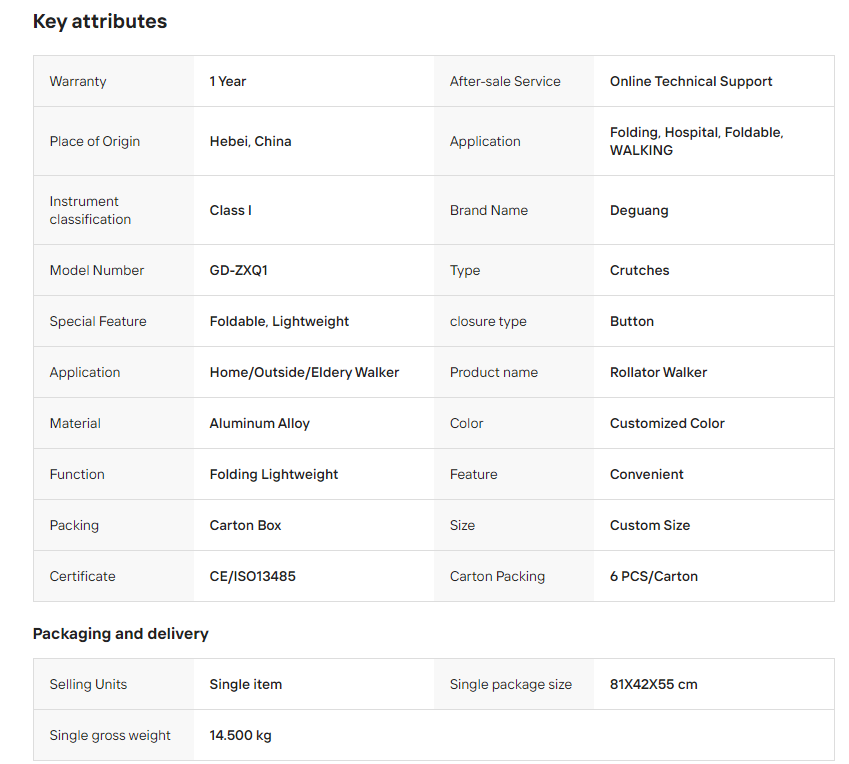Select the "Customized Color" value
The width and height of the screenshot is (849, 764).
pos(667,423)
